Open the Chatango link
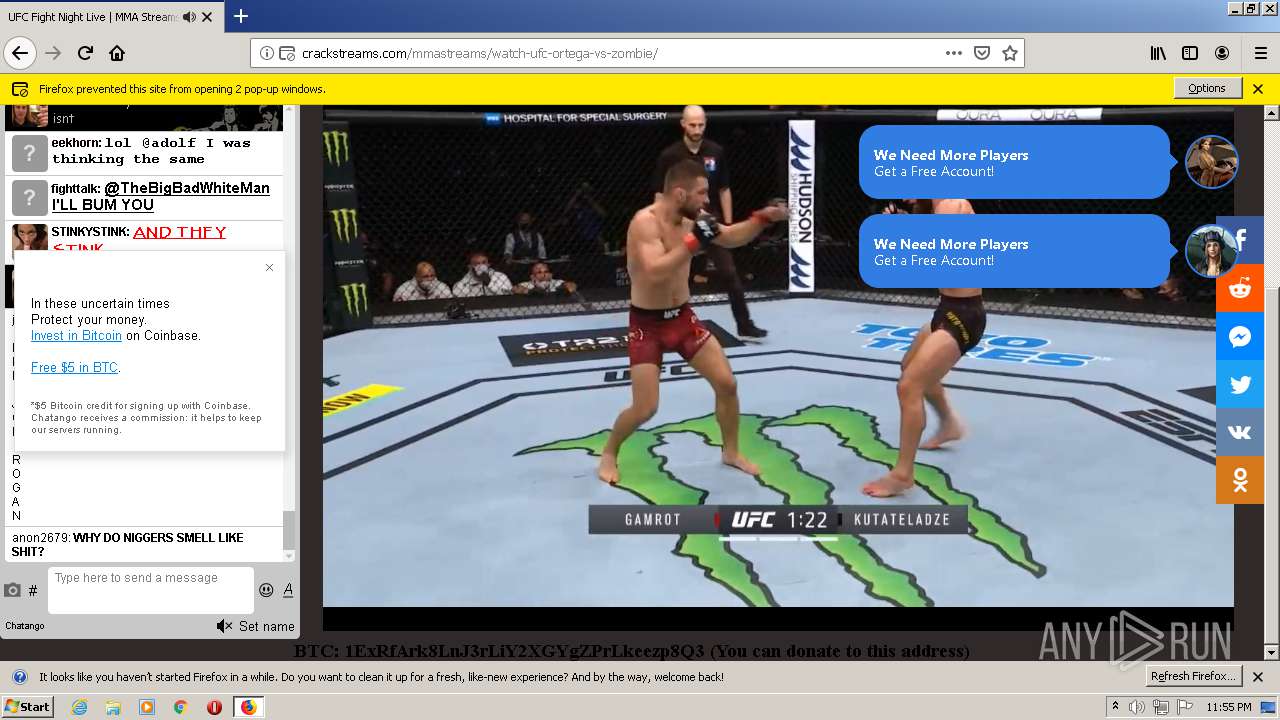This screenshot has height=720, width=1280. (x=25, y=626)
